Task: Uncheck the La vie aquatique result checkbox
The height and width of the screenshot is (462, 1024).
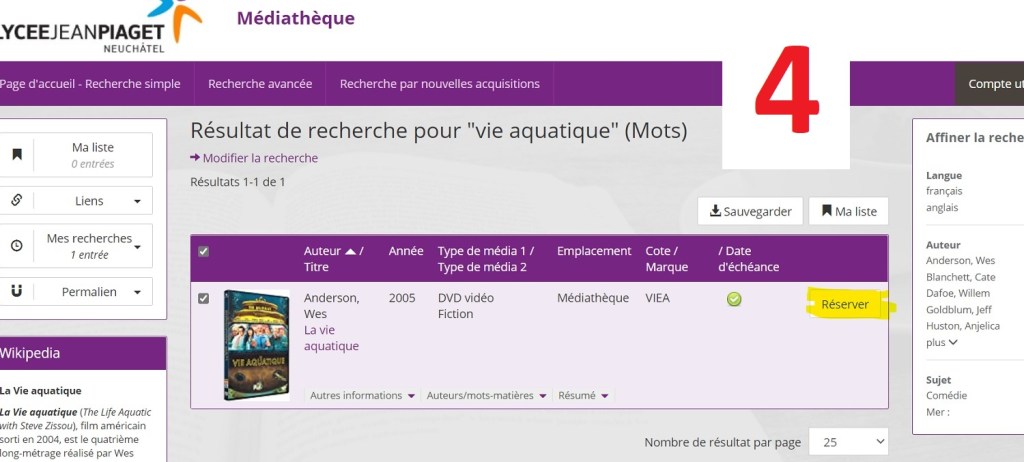Action: [204, 299]
